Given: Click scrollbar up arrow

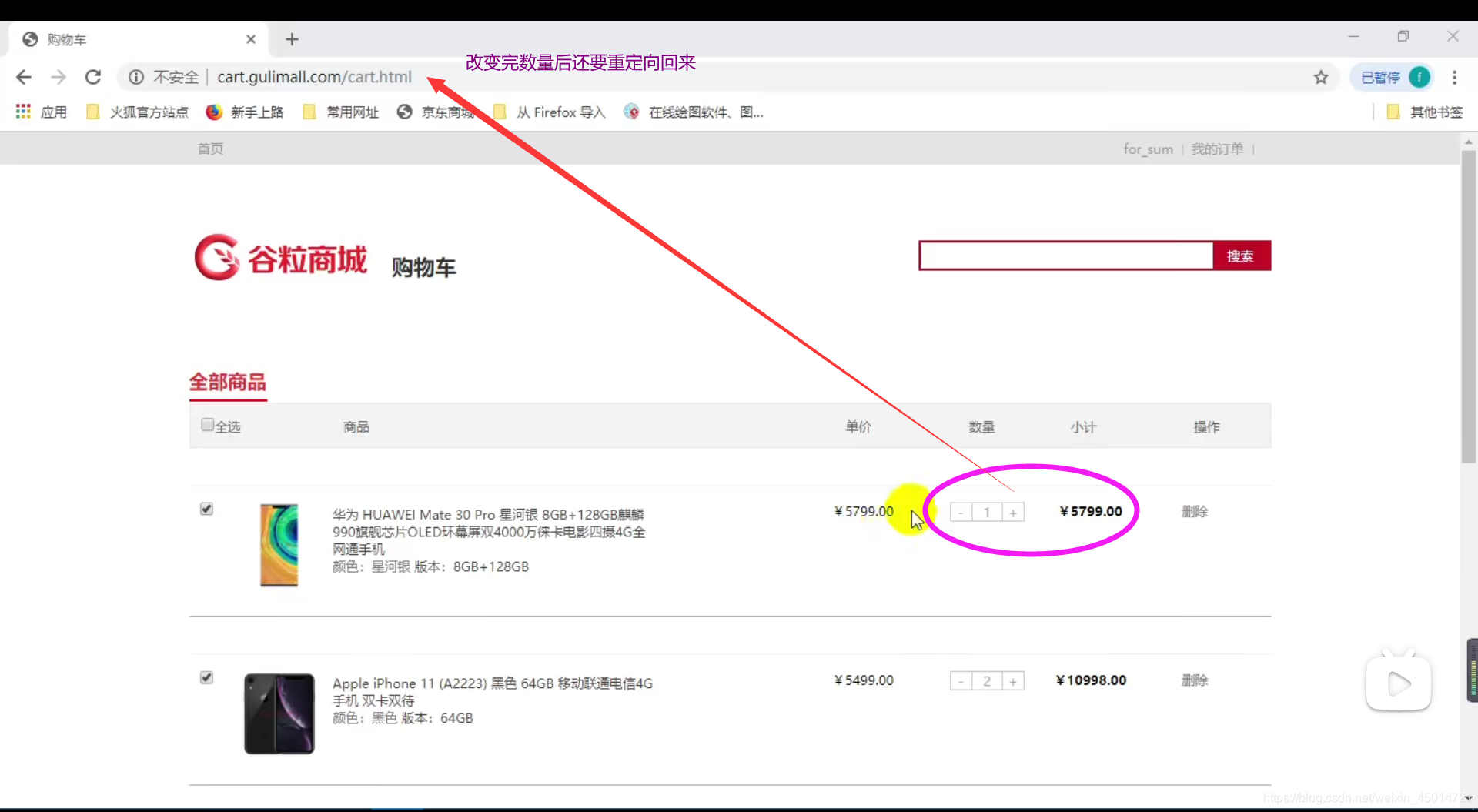Looking at the screenshot, I should click(x=1469, y=142).
